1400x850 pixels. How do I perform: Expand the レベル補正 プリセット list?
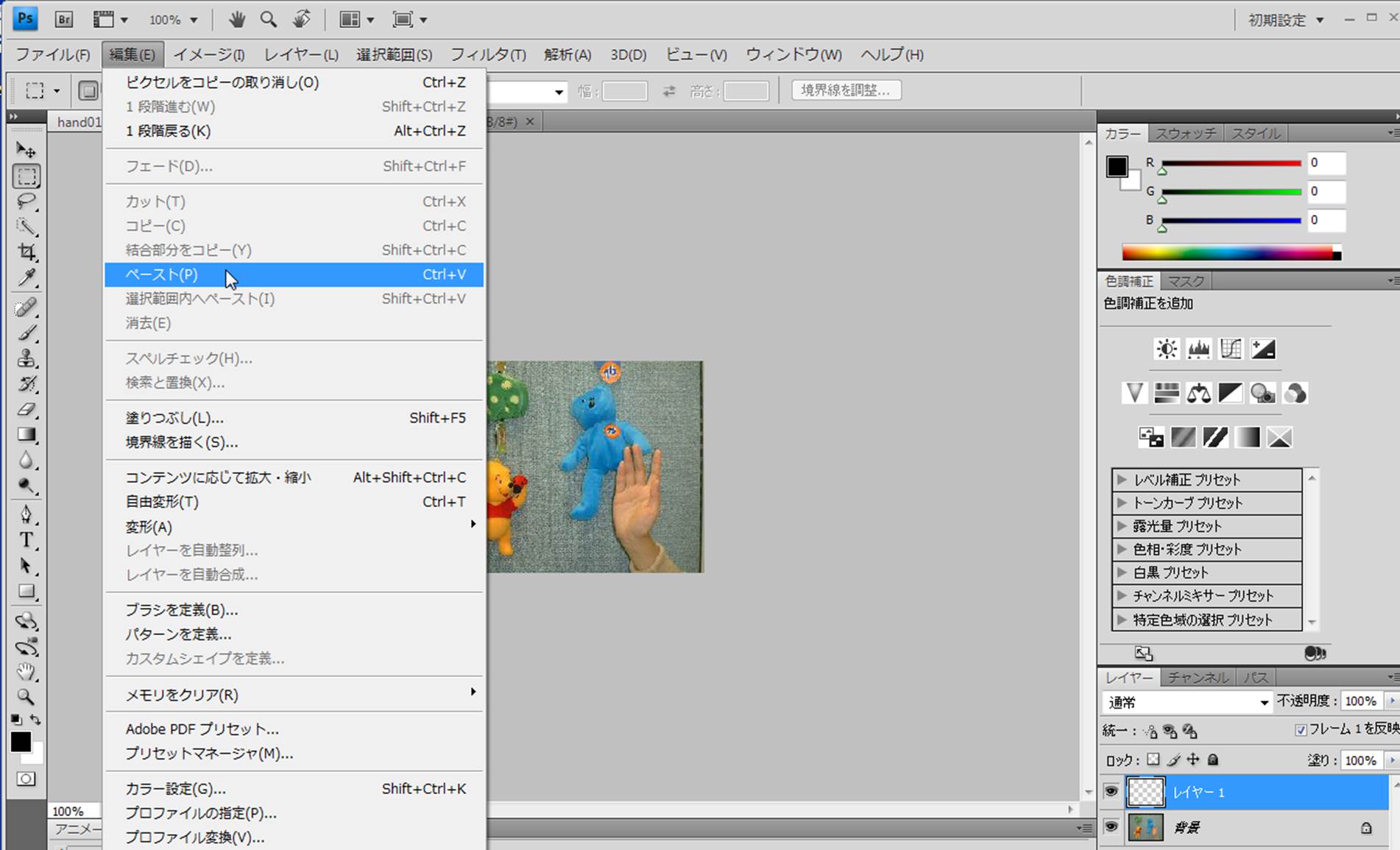point(1122,480)
